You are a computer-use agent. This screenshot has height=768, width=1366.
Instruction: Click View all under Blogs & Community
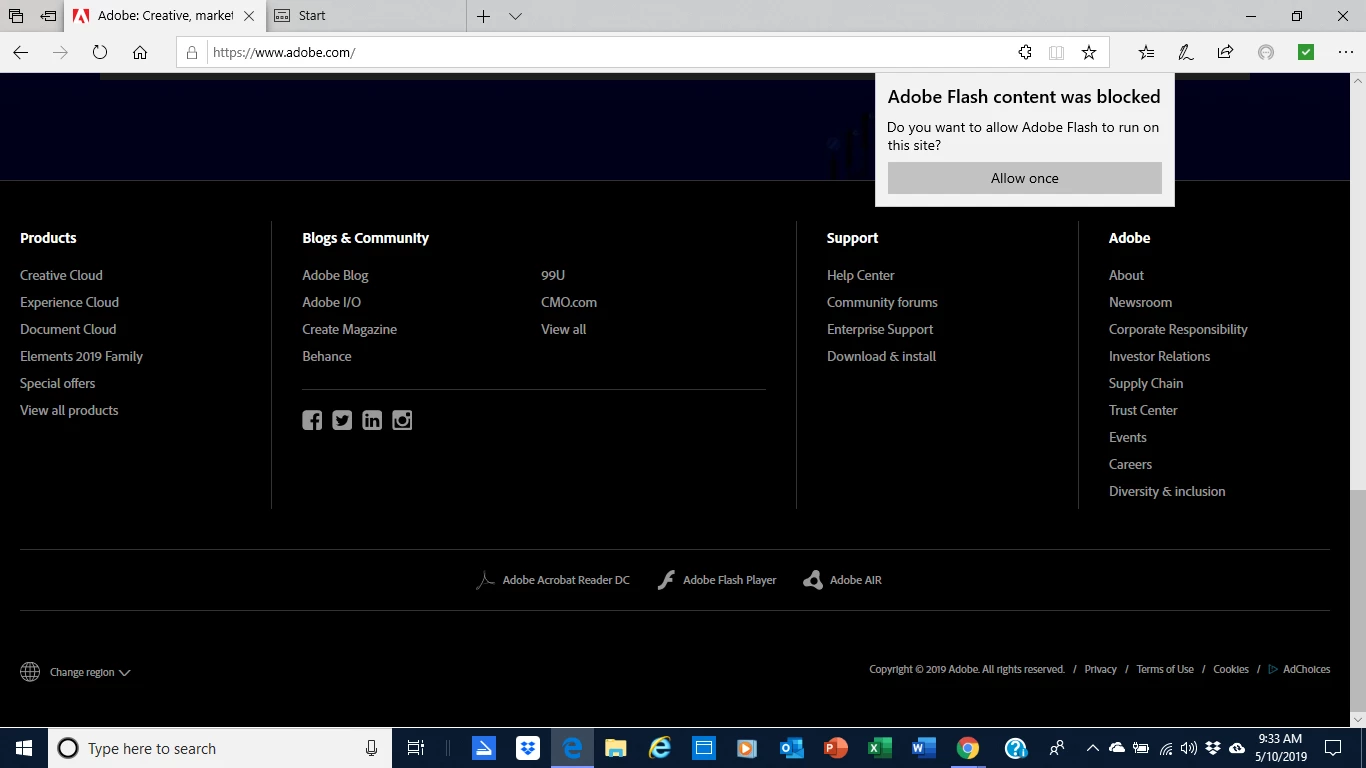click(564, 329)
